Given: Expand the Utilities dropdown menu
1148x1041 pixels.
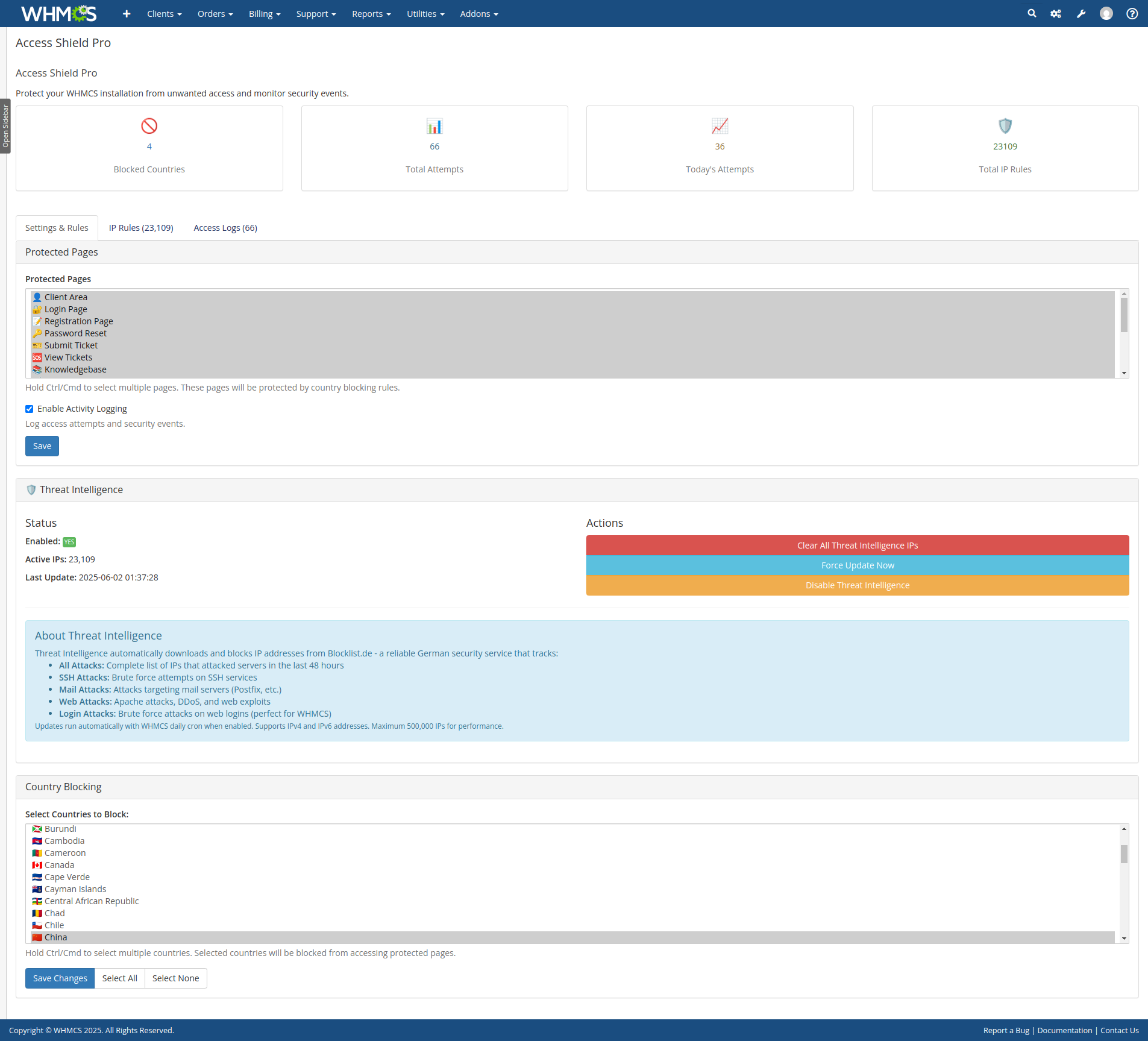Looking at the screenshot, I should click(425, 14).
